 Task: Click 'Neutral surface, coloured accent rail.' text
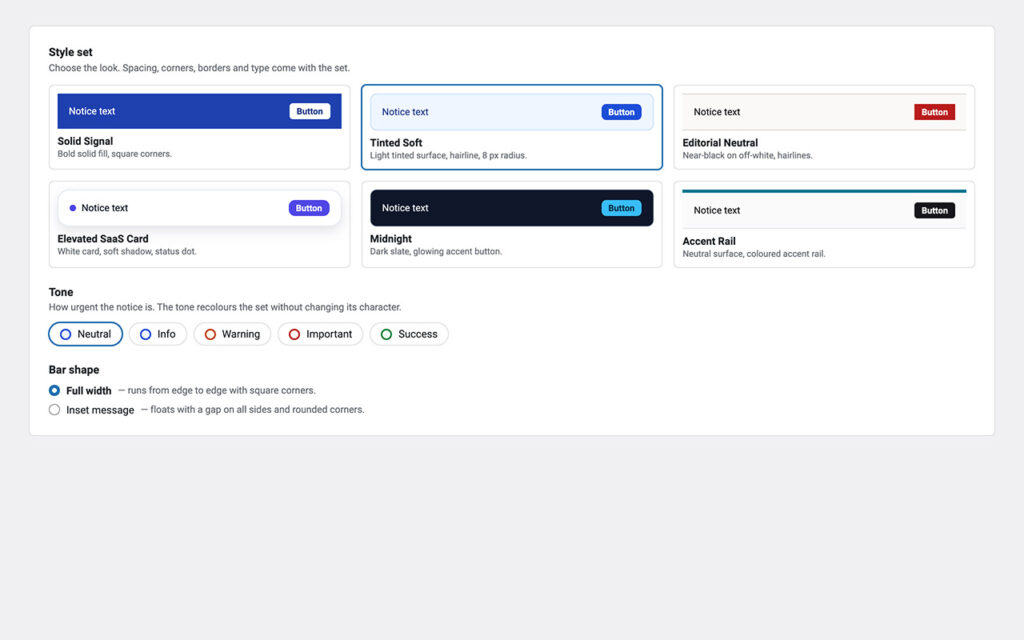click(x=754, y=254)
